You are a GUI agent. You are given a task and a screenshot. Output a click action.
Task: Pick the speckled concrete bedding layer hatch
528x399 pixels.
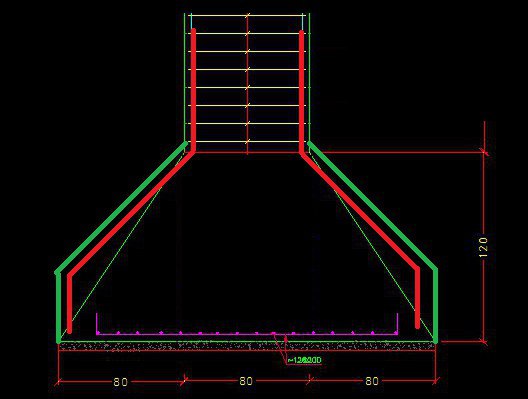[247, 346]
